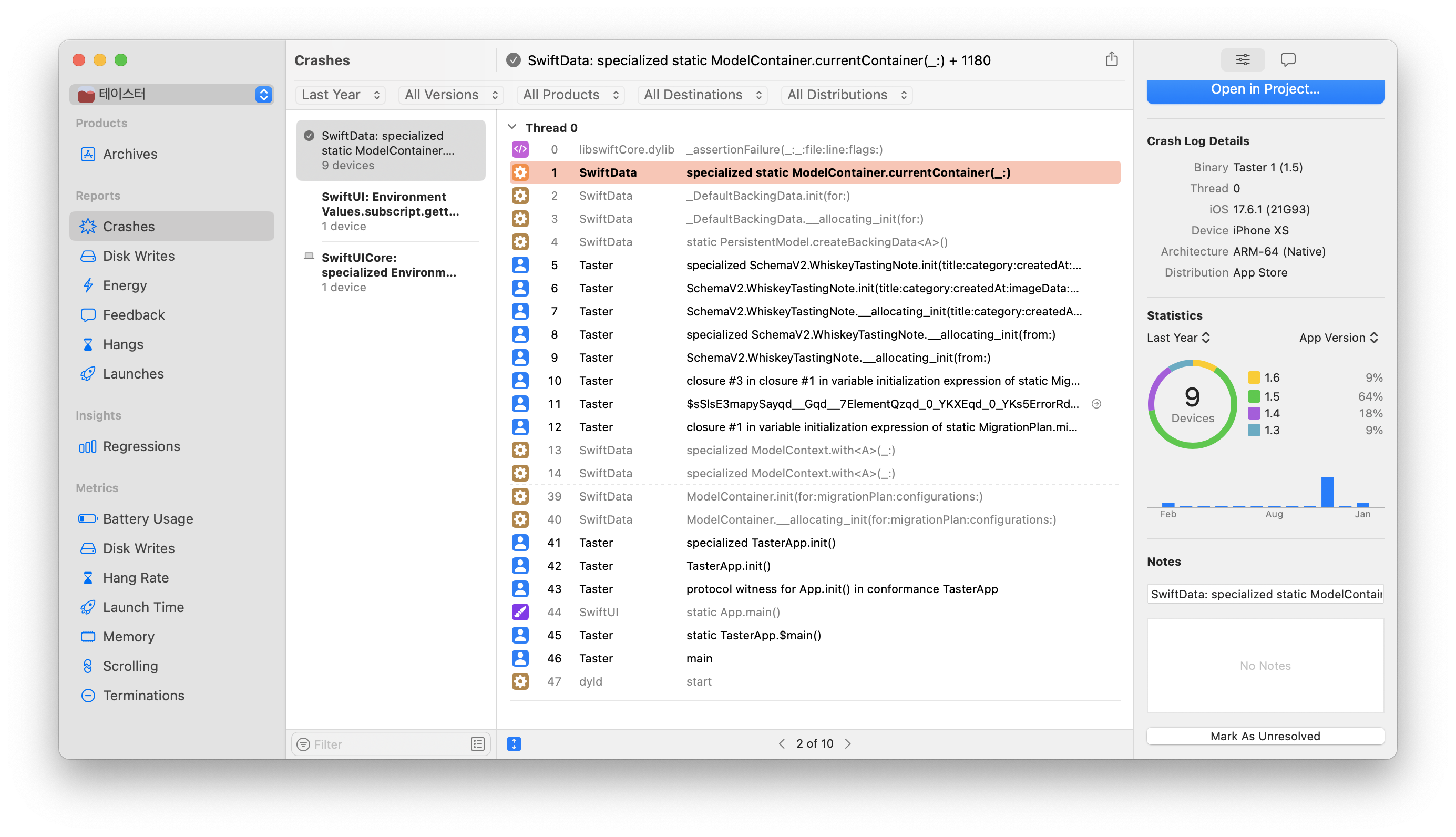Open the app selector popup 테이스터
This screenshot has height=837, width=1456.
[x=171, y=94]
